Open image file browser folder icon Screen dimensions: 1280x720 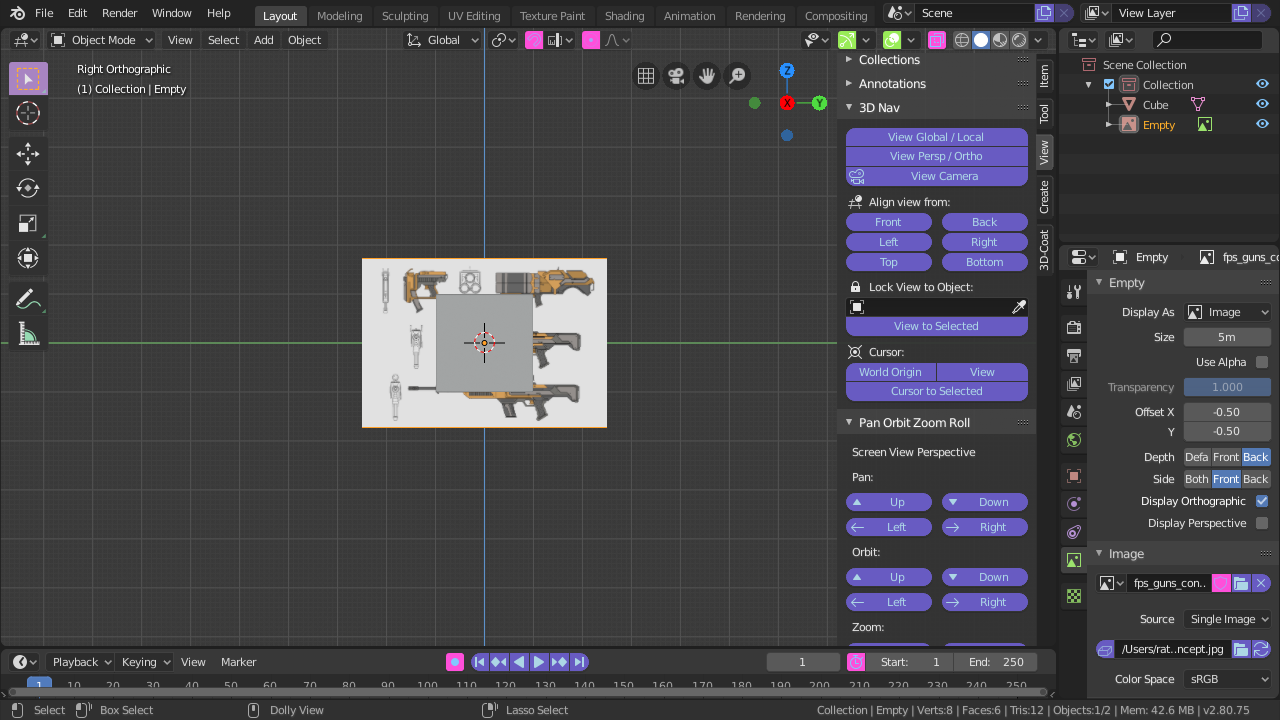coord(1241,649)
